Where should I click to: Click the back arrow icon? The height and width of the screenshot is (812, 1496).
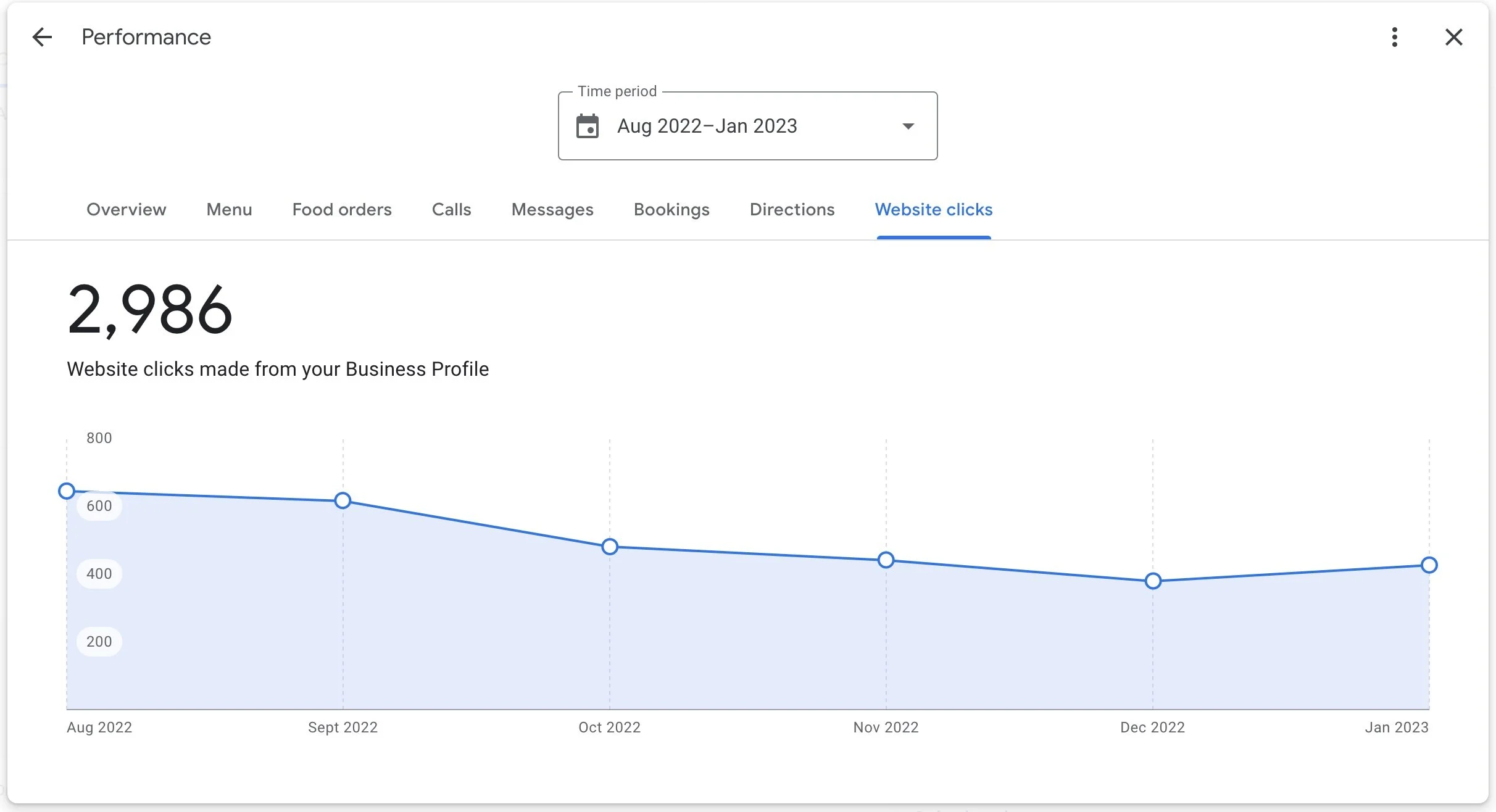[x=42, y=37]
